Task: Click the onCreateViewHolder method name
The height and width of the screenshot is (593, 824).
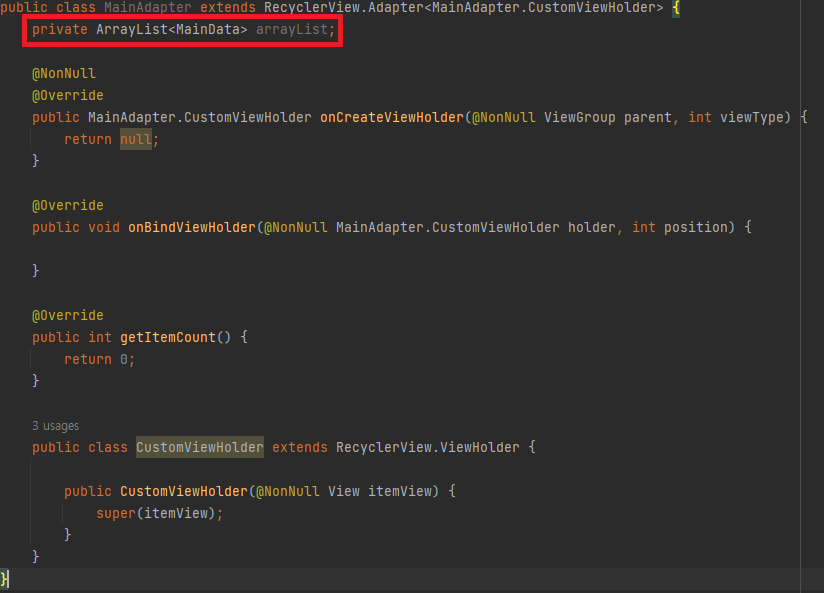Action: 392,117
